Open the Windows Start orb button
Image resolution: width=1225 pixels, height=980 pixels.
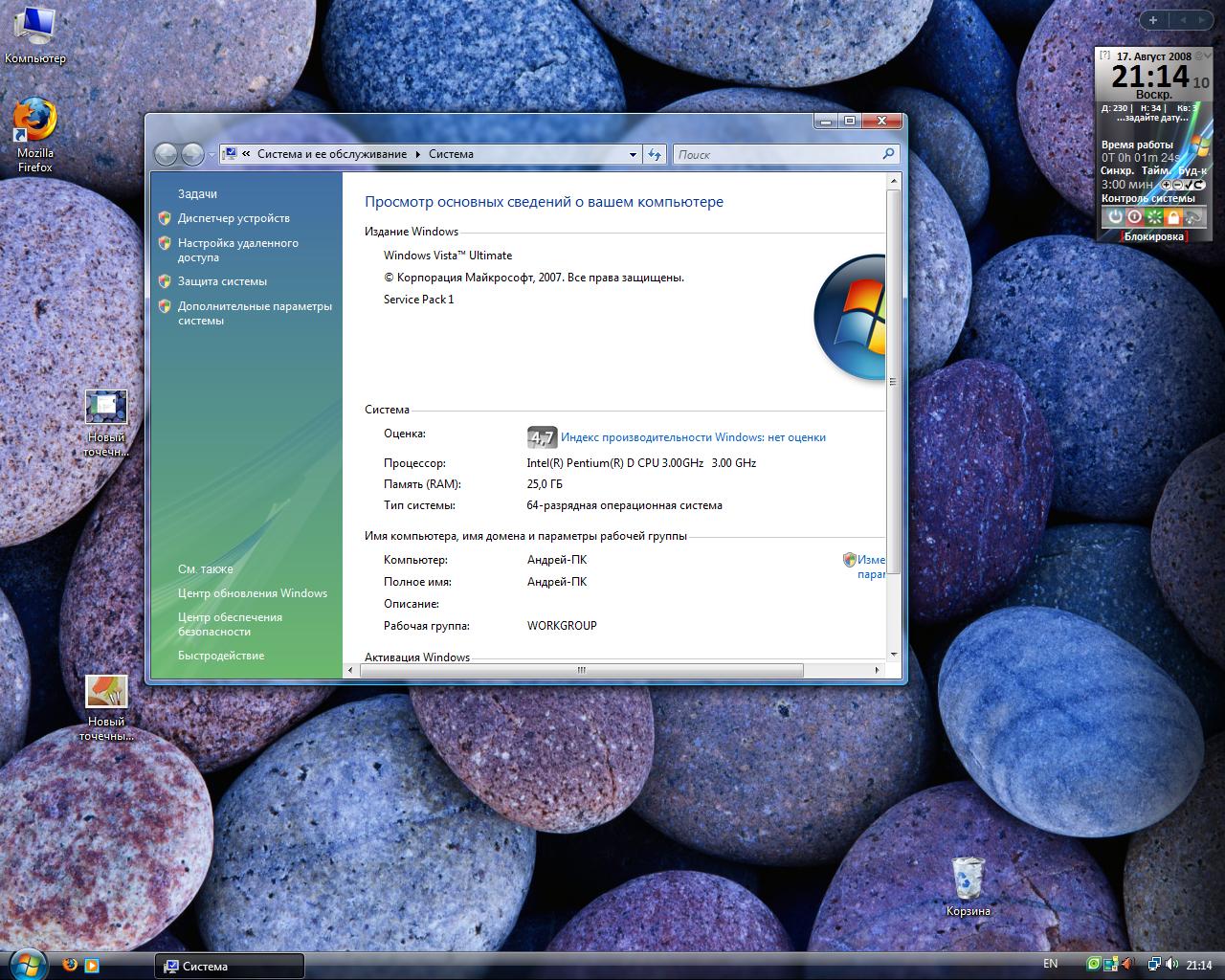(x=27, y=963)
